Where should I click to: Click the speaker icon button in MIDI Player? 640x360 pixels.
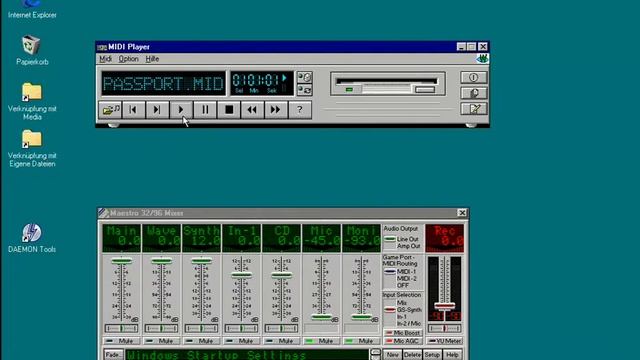point(473,93)
